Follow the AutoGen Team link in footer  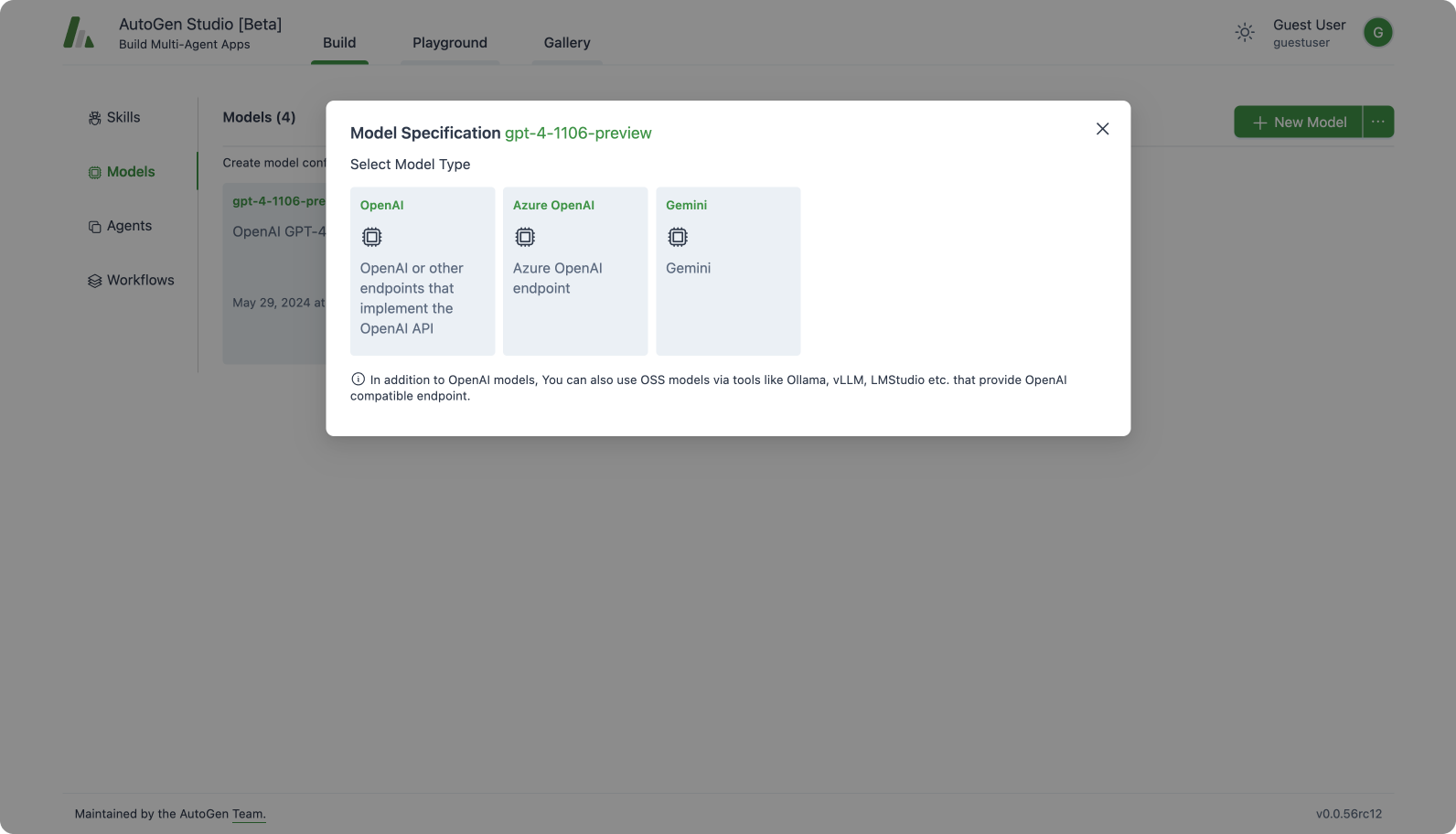pyautogui.click(x=249, y=814)
